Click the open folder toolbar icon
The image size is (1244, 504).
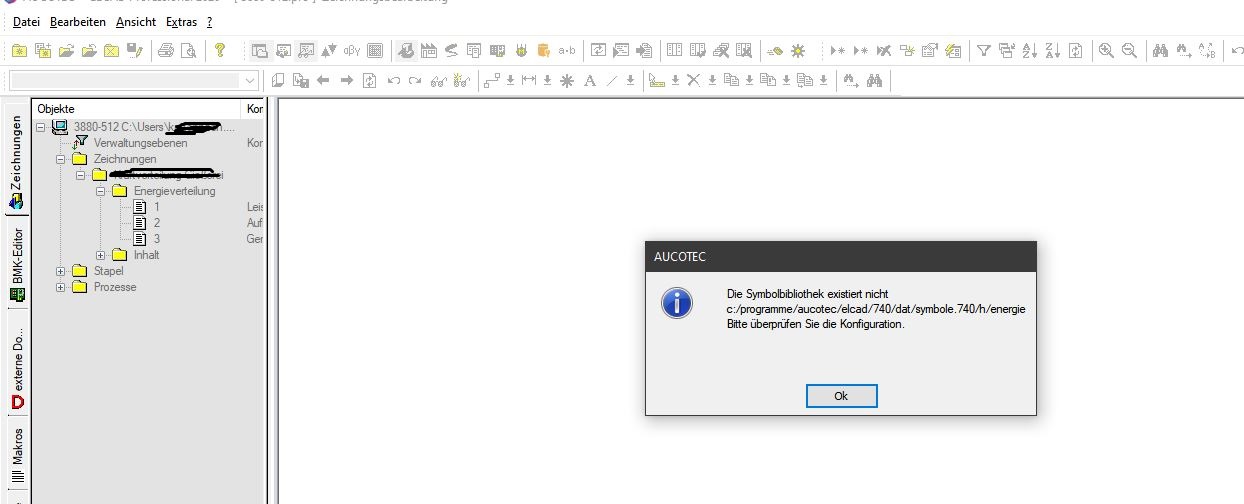coord(66,50)
